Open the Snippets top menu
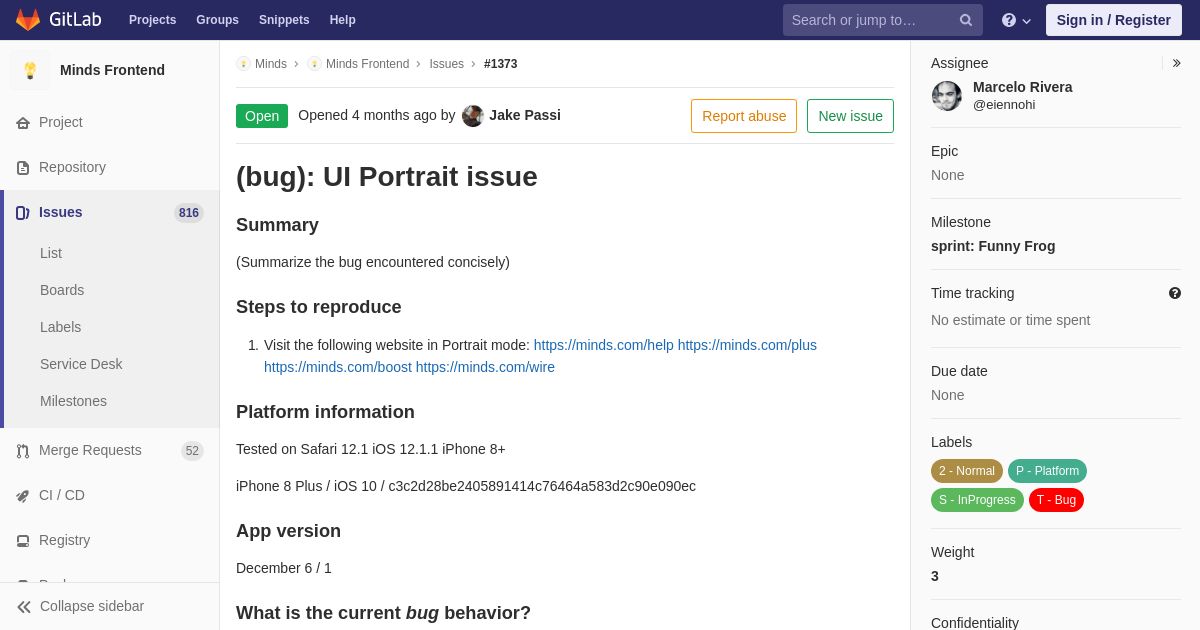 284,20
